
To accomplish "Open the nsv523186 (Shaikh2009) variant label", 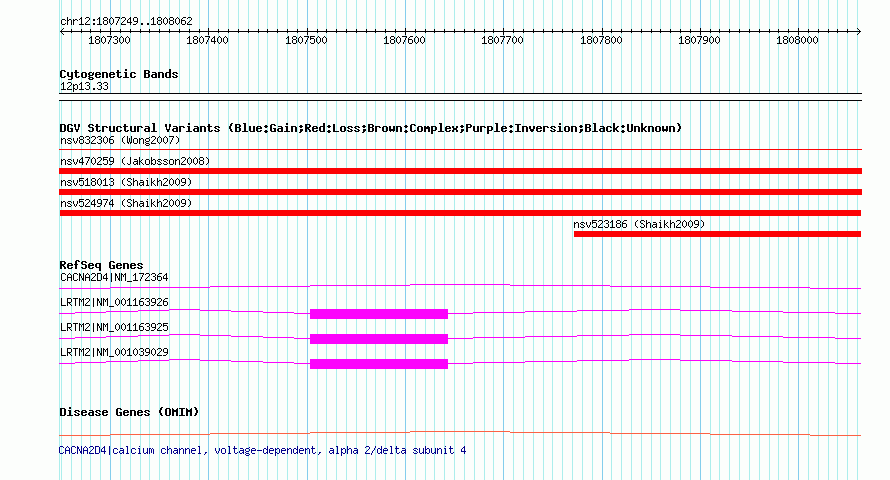I will pos(639,224).
